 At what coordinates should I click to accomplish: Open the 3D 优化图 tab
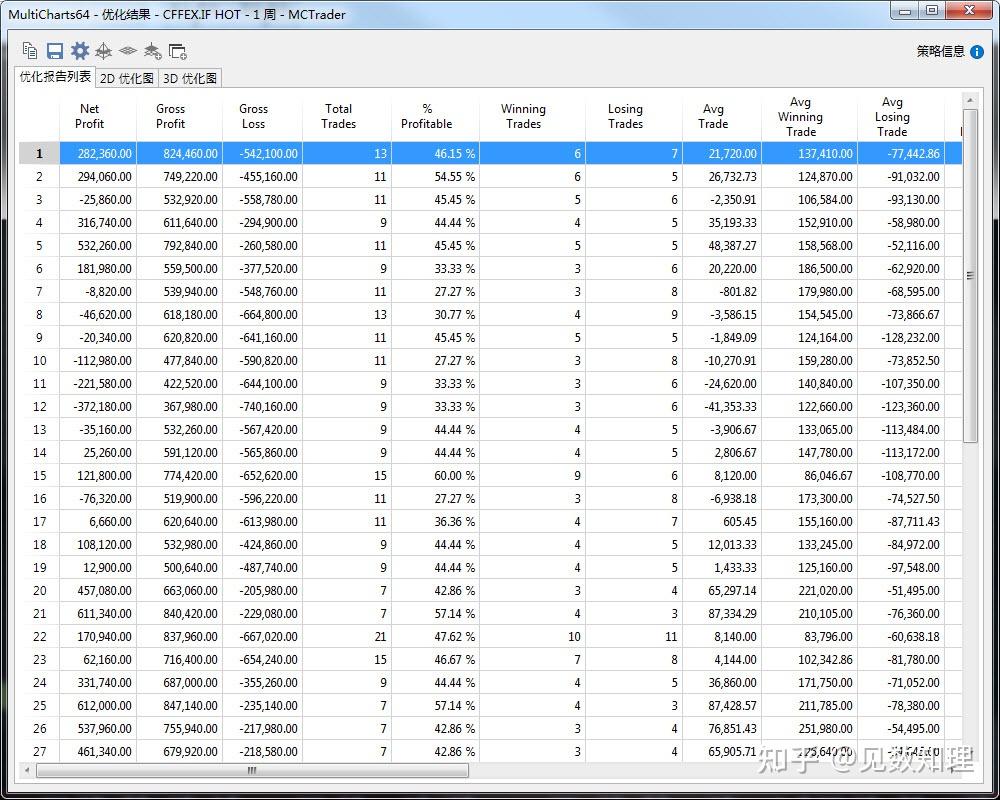190,78
